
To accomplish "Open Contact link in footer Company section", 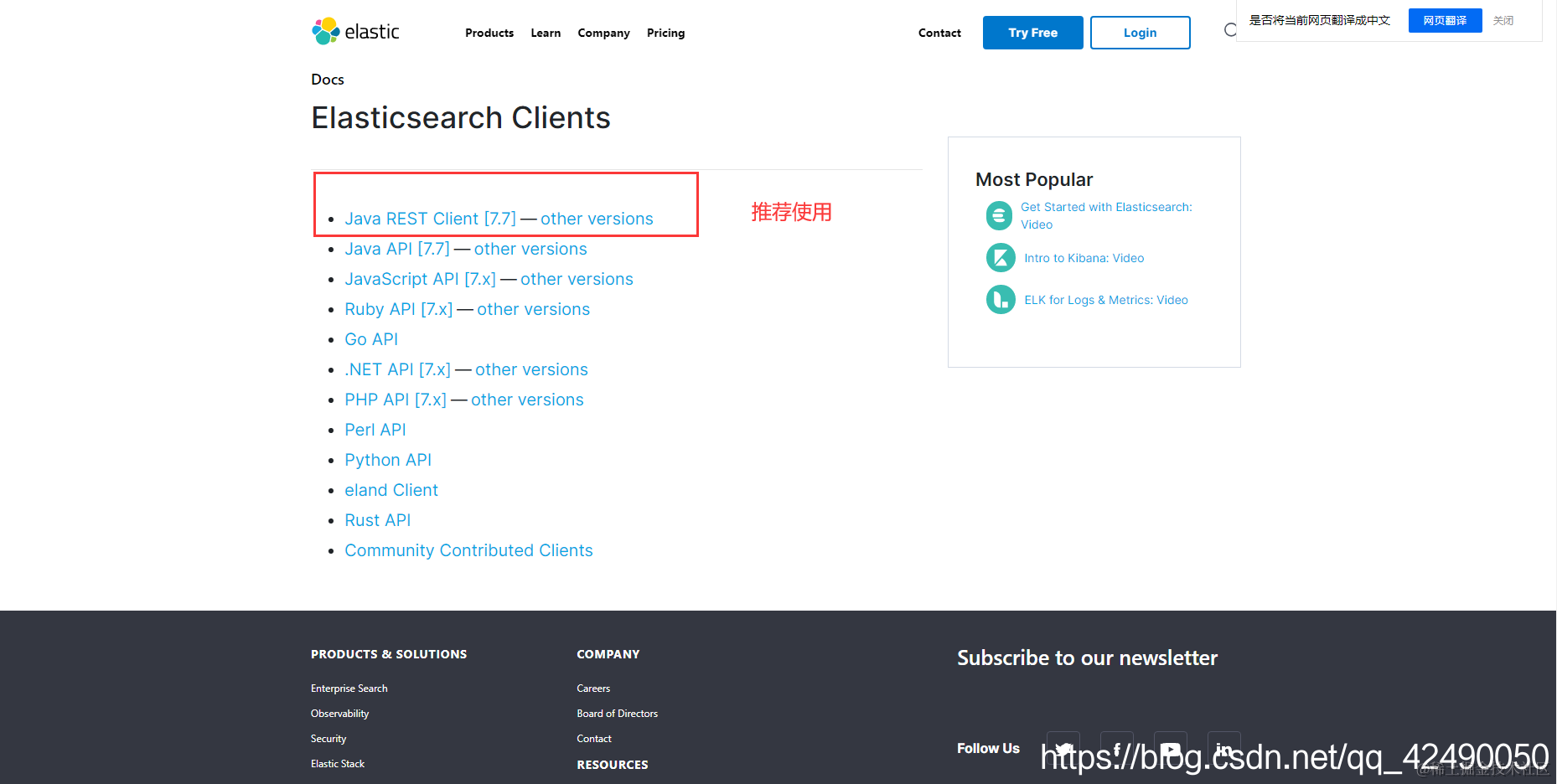I will pos(594,739).
